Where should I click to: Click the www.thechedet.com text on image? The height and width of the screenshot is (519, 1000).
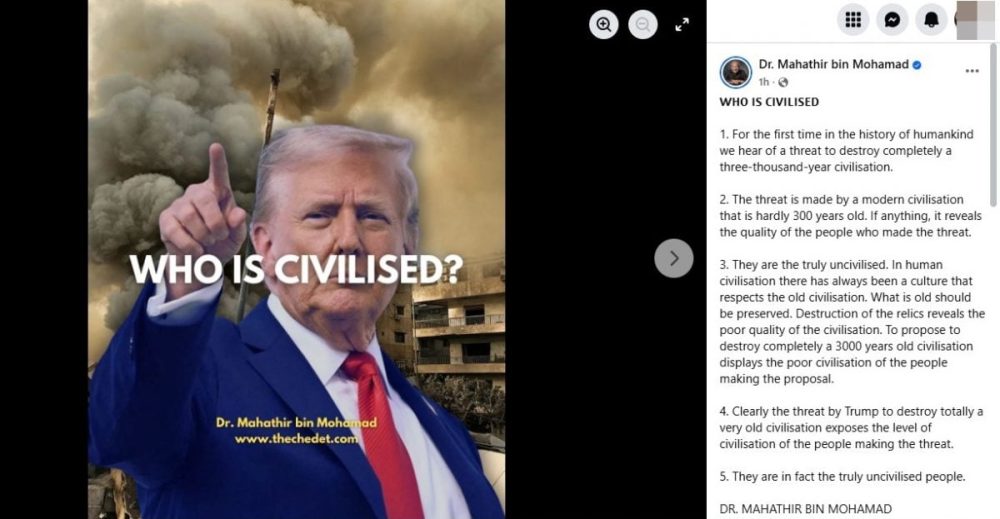coord(296,439)
